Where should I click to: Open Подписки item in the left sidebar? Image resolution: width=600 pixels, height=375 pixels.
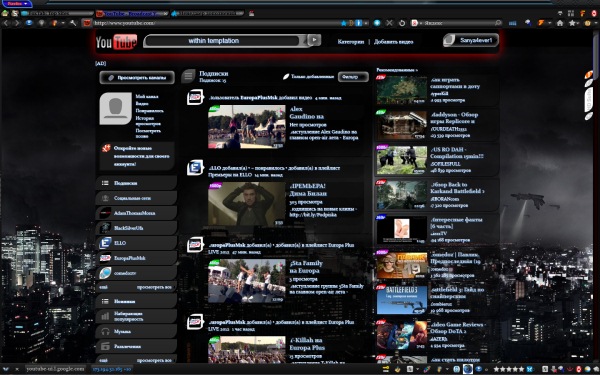point(136,183)
